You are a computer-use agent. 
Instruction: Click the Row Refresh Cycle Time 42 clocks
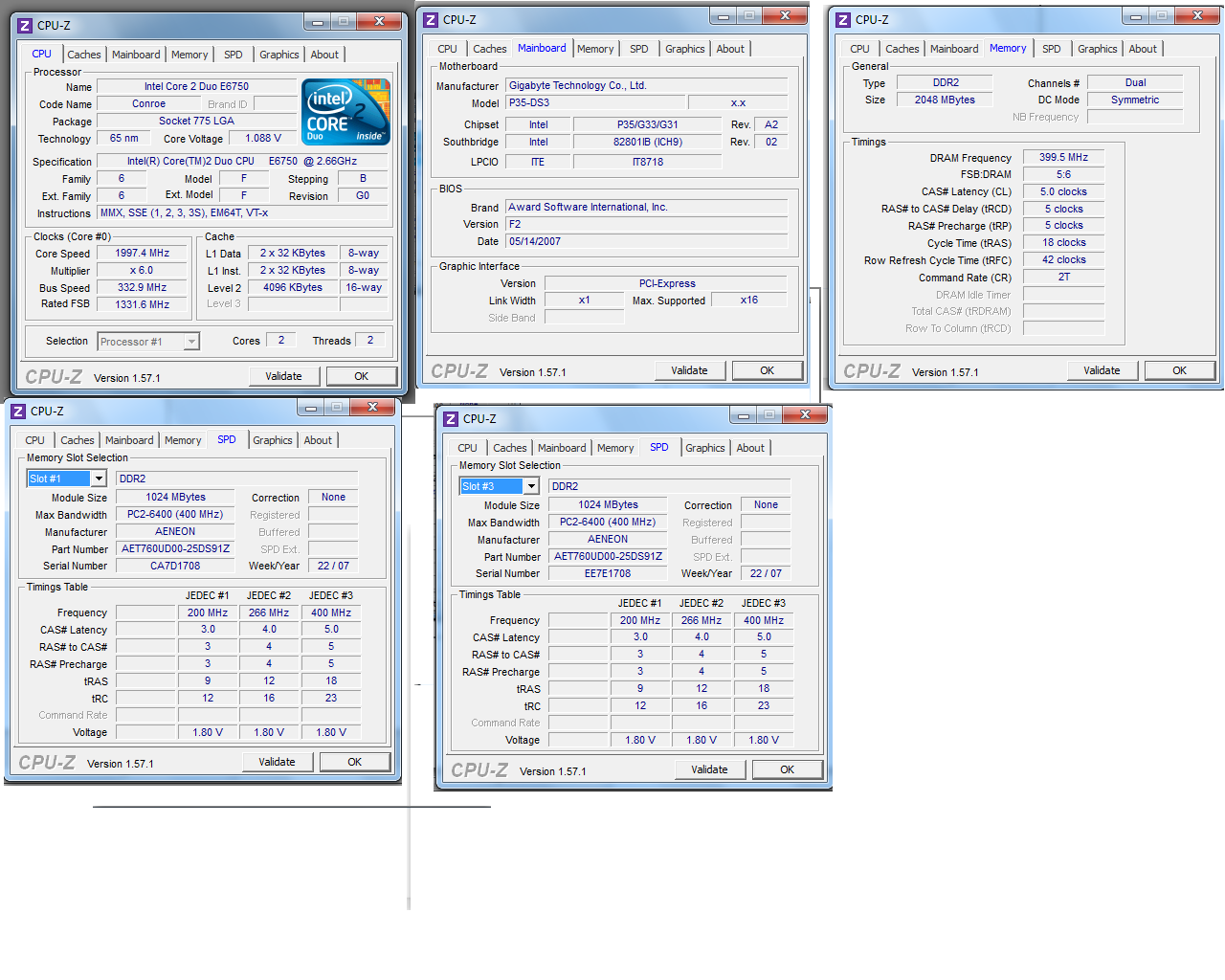point(1063,259)
